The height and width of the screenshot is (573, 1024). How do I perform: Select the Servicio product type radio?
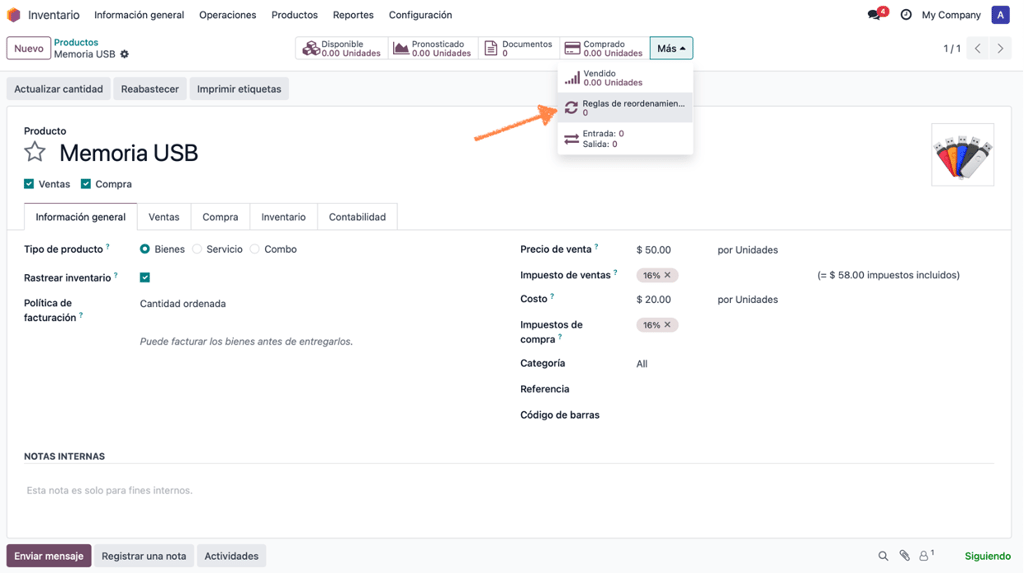[x=197, y=250]
